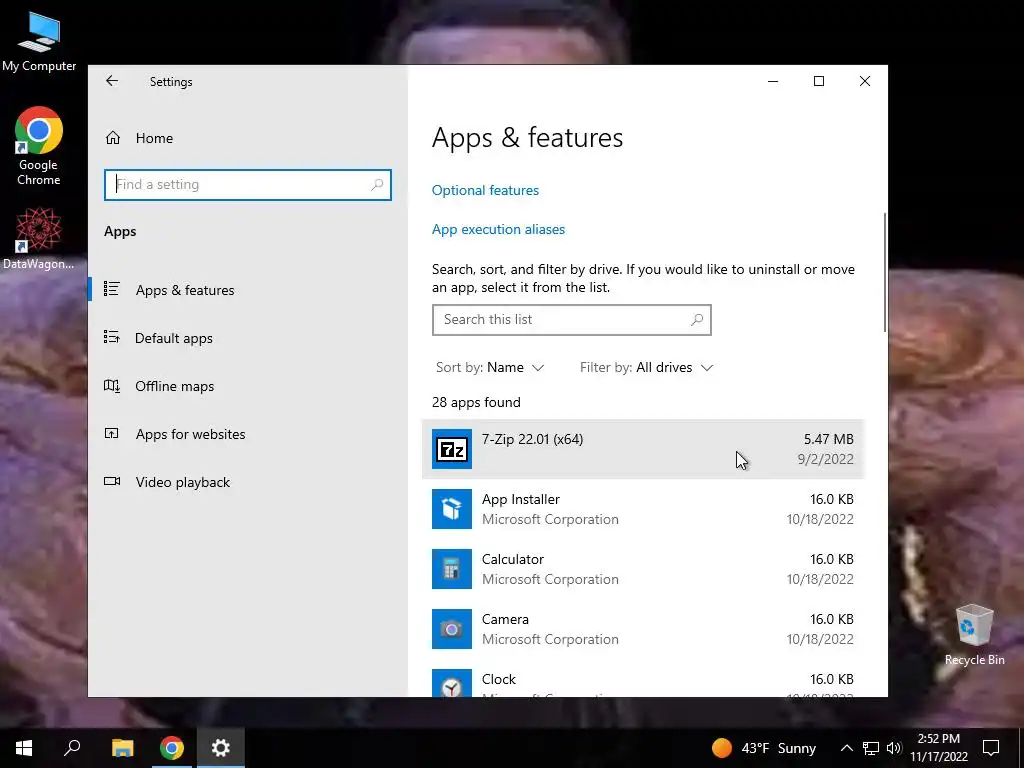
Task: Open the My Computer desktop icon
Action: click(x=39, y=41)
